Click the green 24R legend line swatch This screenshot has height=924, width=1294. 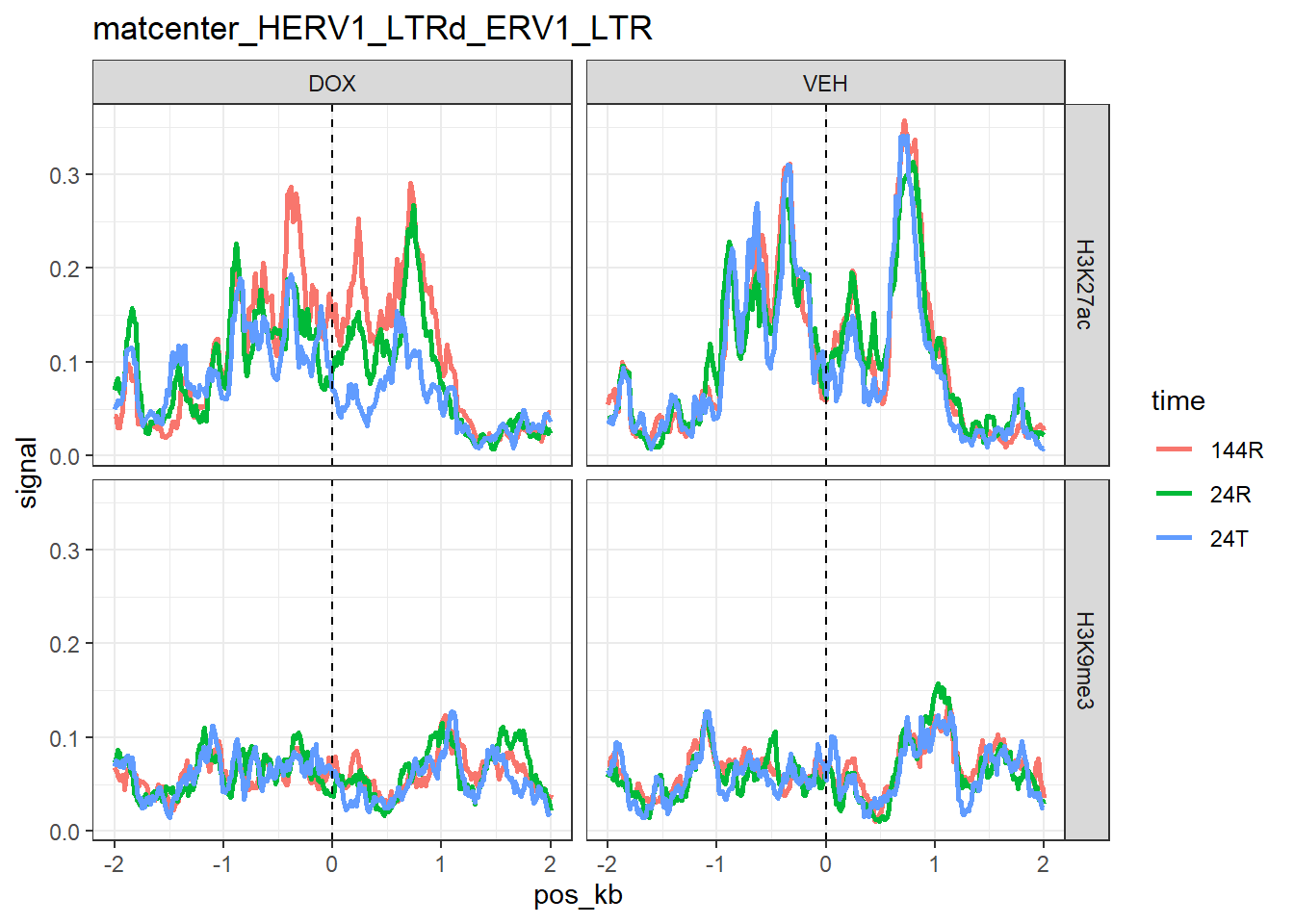pos(1175,494)
